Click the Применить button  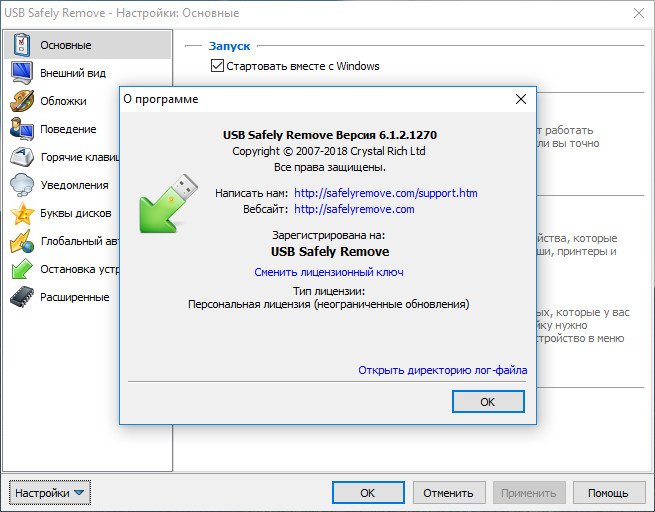tap(529, 493)
